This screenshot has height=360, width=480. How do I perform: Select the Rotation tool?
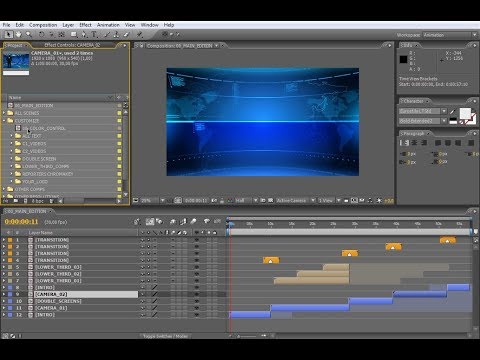coord(41,34)
